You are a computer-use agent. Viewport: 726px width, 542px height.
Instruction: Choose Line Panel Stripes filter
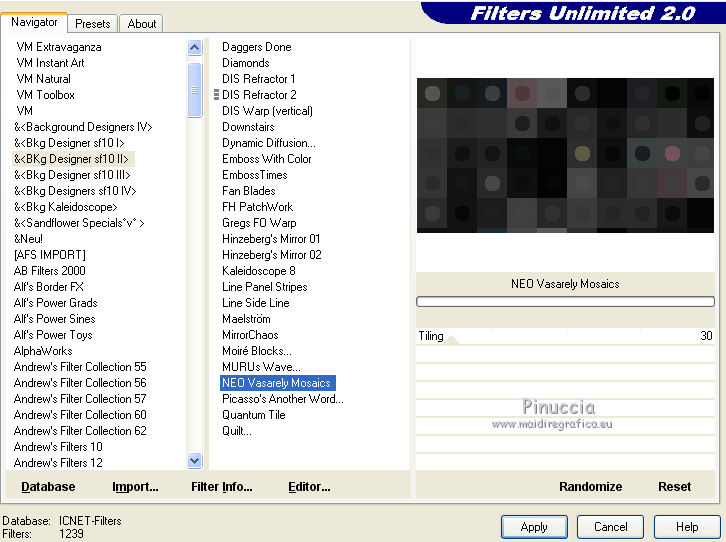[x=264, y=287]
